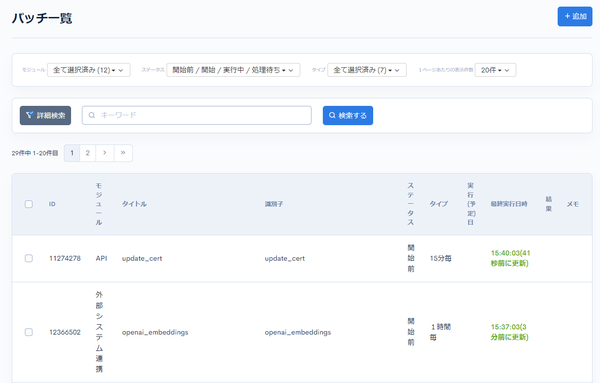This screenshot has height=383, width=600.
Task: Click the 最終実行日時 column header
Action: tap(509, 204)
